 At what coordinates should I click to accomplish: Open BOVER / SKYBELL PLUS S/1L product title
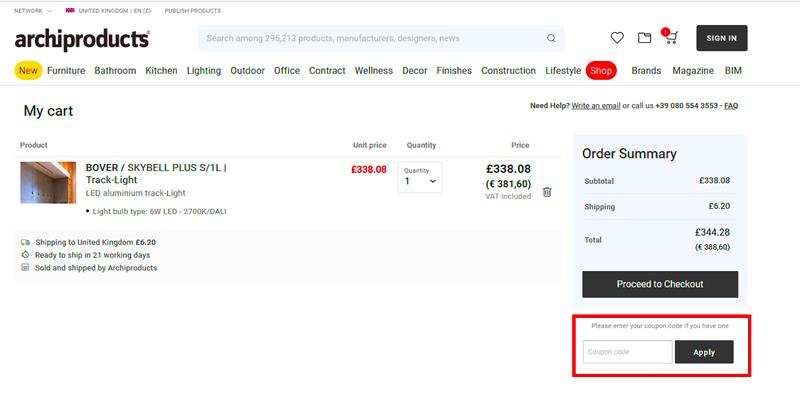[156, 173]
